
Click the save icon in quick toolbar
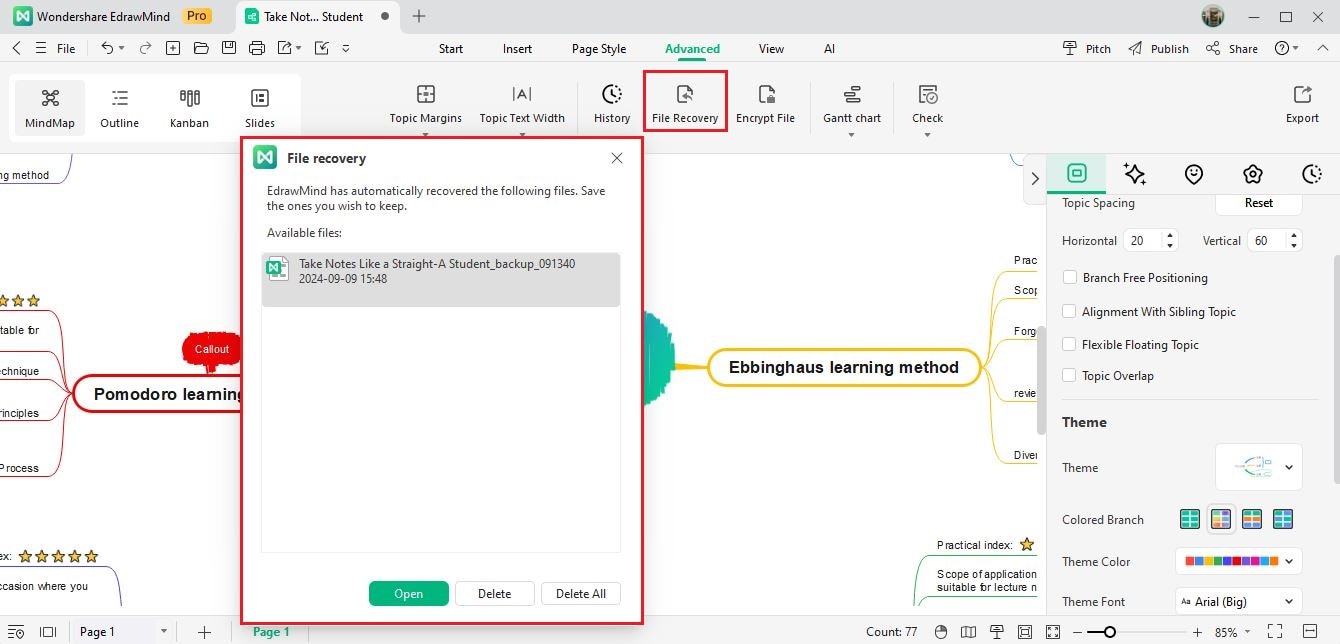tap(229, 48)
